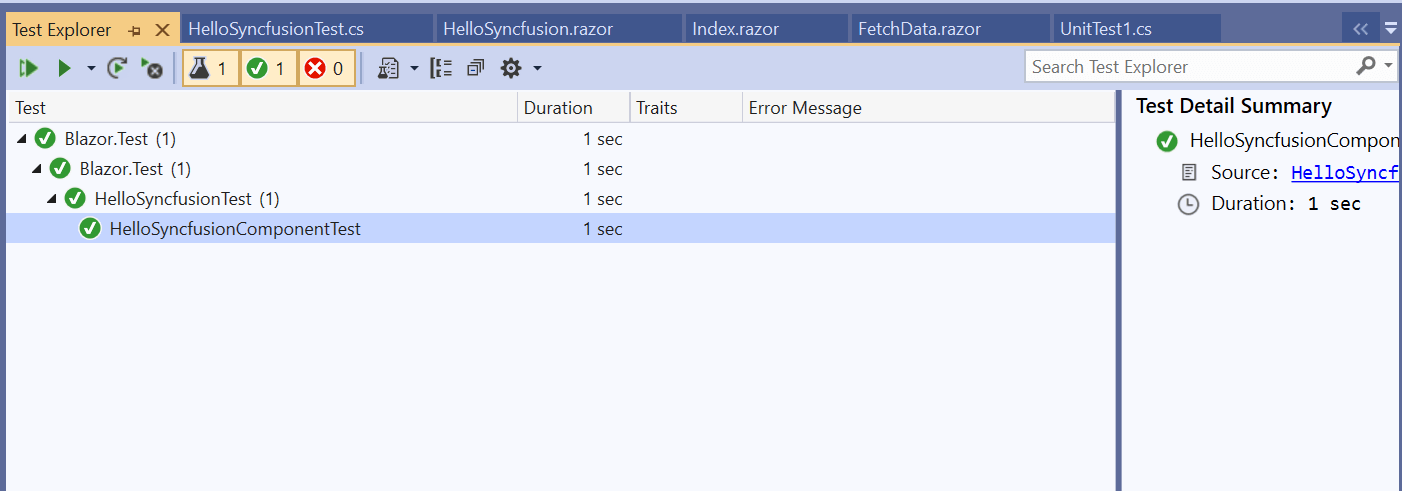Screen dimensions: 1402x491
Task: Sort tests by Duration column header
Action: [558, 108]
